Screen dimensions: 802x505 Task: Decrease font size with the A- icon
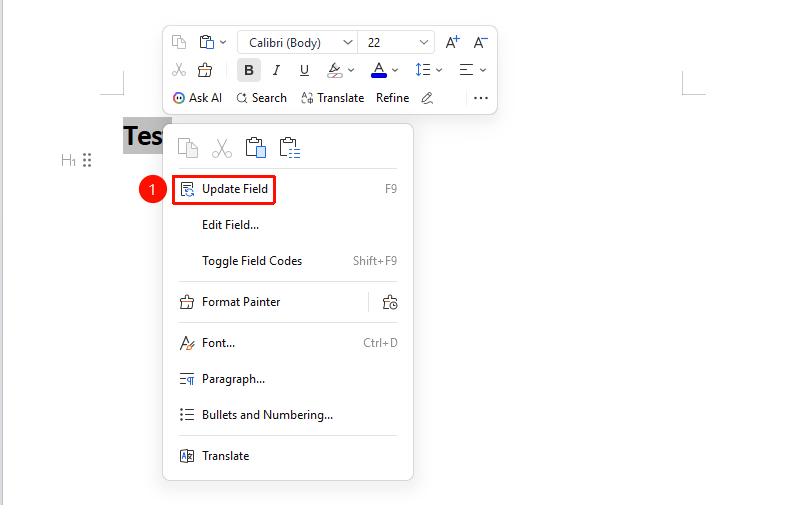pos(480,42)
